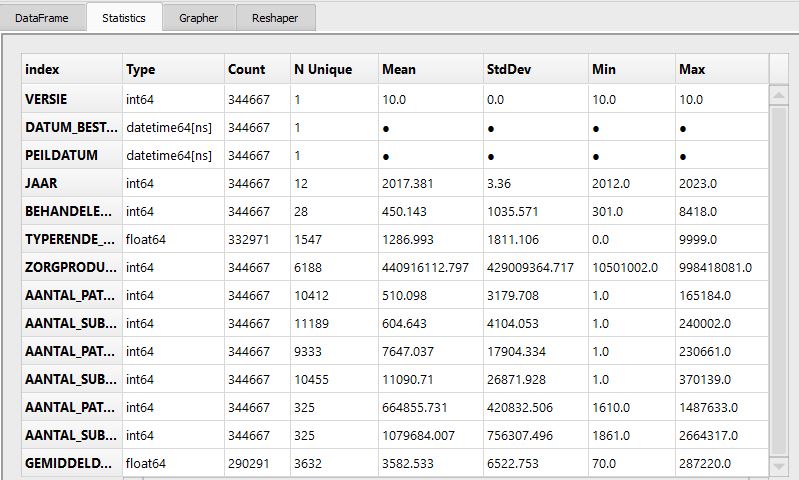This screenshot has height=480, width=799.
Task: Click min value 1610.0
Action: (610, 408)
